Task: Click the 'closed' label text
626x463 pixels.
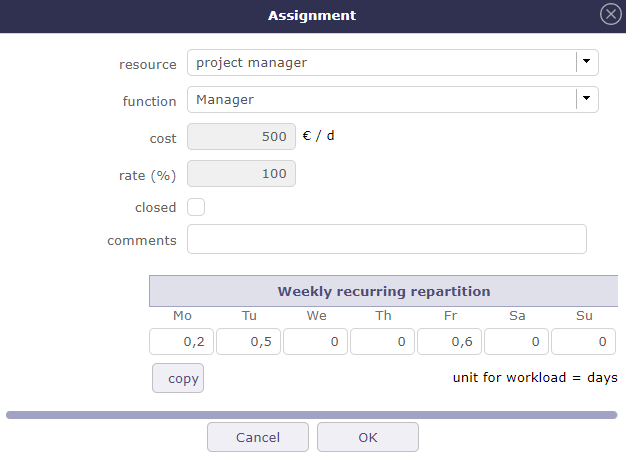Action: click(x=156, y=207)
